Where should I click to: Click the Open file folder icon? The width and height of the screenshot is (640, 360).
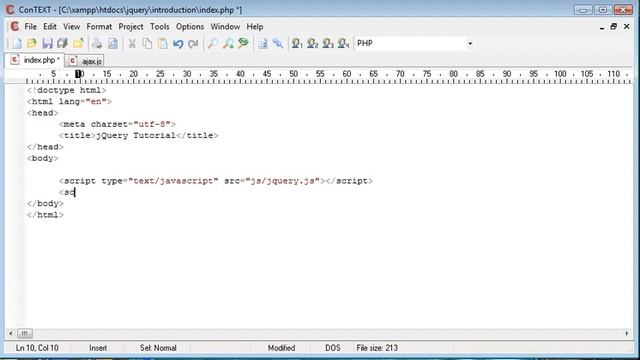[32, 43]
